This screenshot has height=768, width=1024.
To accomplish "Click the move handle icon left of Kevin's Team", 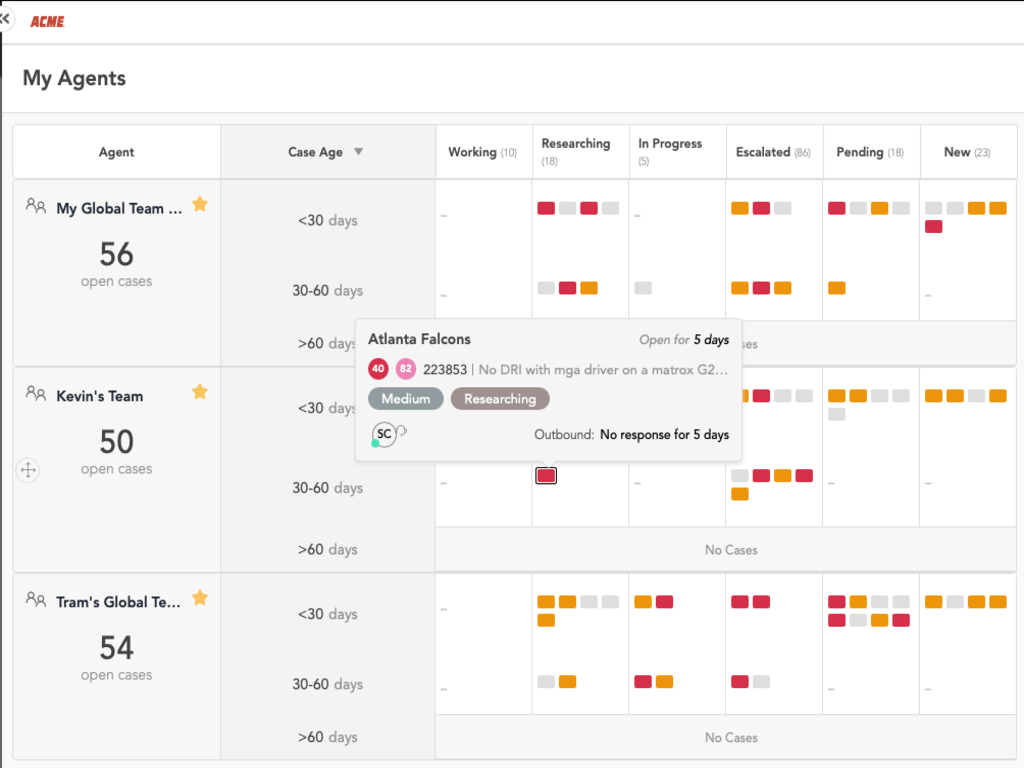I will (x=28, y=470).
